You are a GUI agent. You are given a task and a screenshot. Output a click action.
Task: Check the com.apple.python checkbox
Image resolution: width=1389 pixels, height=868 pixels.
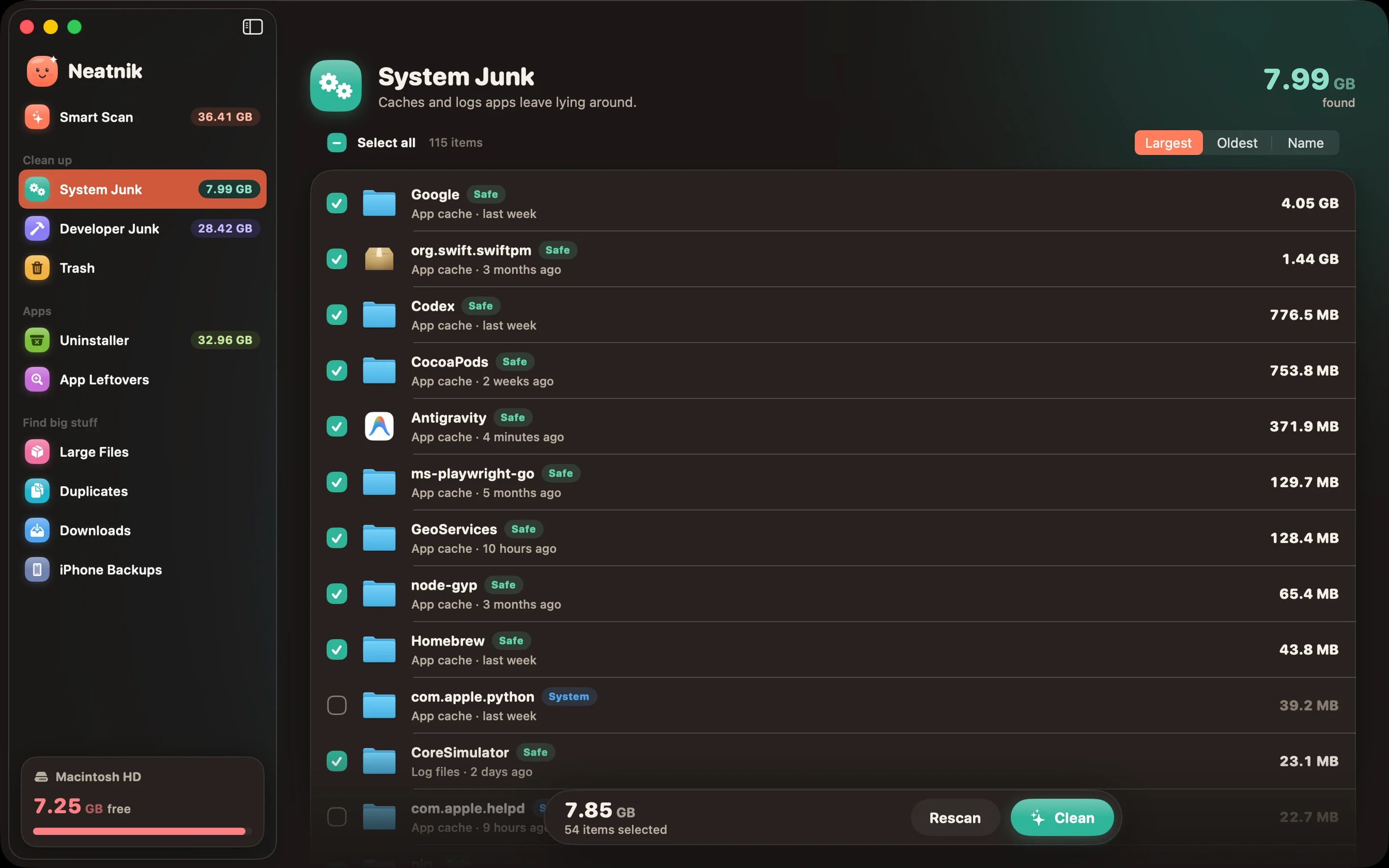(337, 705)
